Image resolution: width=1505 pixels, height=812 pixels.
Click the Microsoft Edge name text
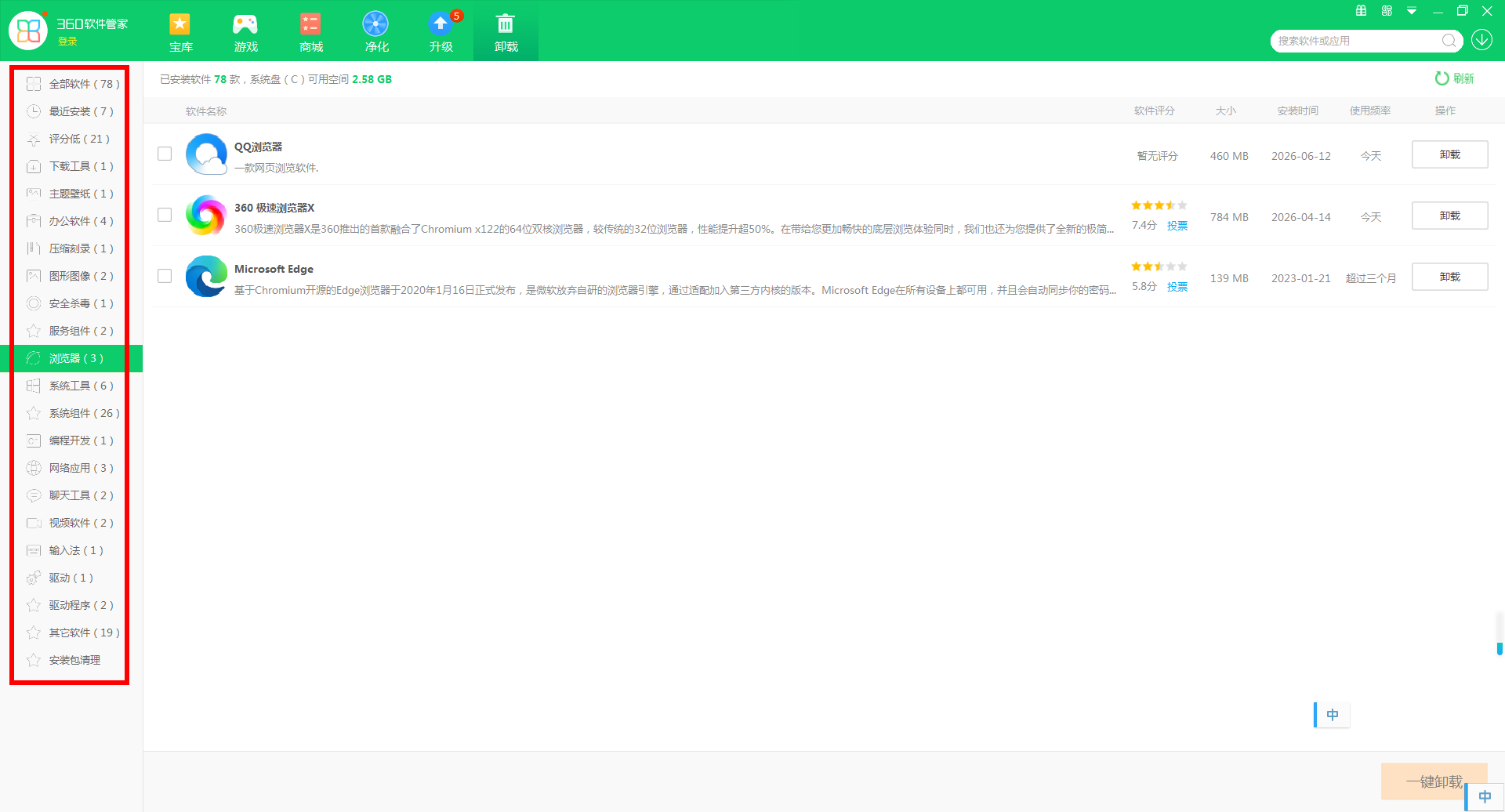(x=274, y=269)
